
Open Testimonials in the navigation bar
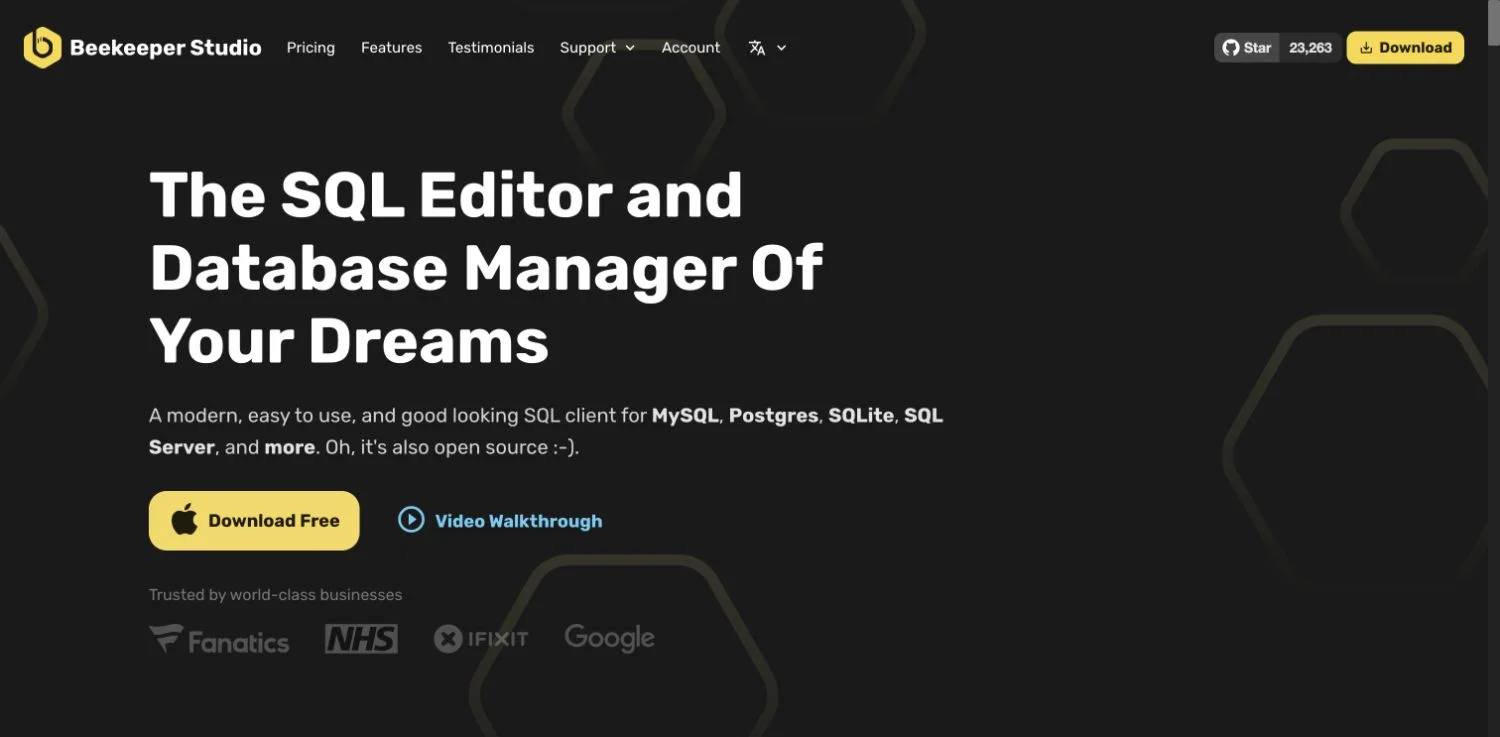(x=491, y=48)
